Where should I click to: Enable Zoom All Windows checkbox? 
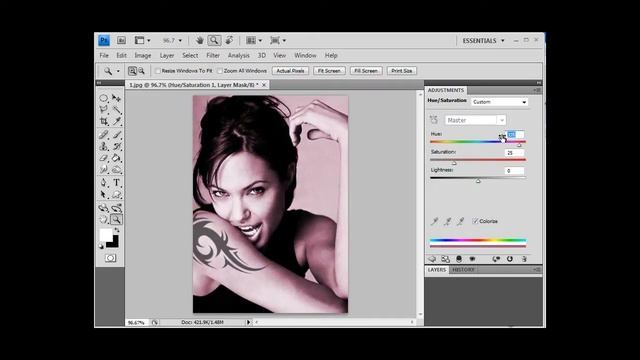click(x=220, y=71)
